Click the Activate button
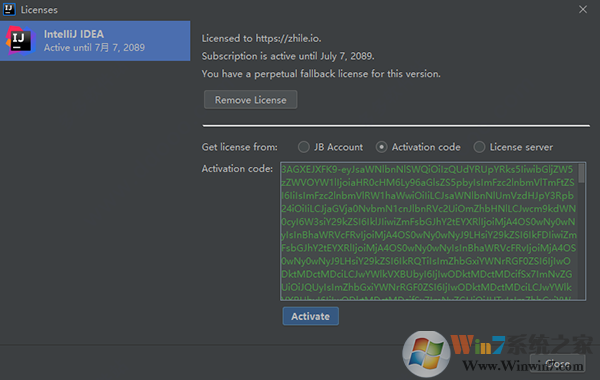600x380 pixels. [310, 316]
